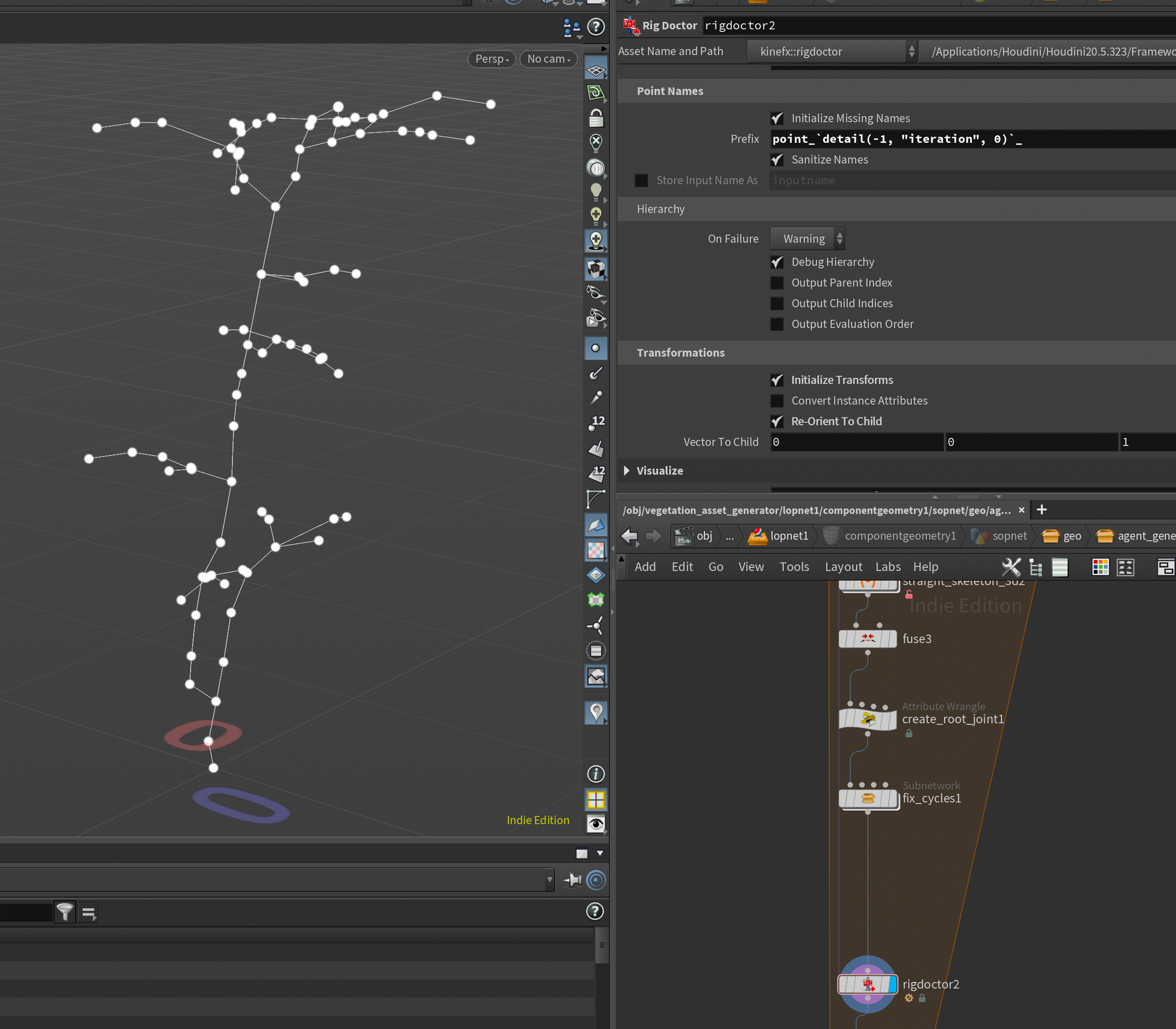1176x1029 pixels.
Task: Select the create_root_joint1 wrangle node
Action: (867, 719)
